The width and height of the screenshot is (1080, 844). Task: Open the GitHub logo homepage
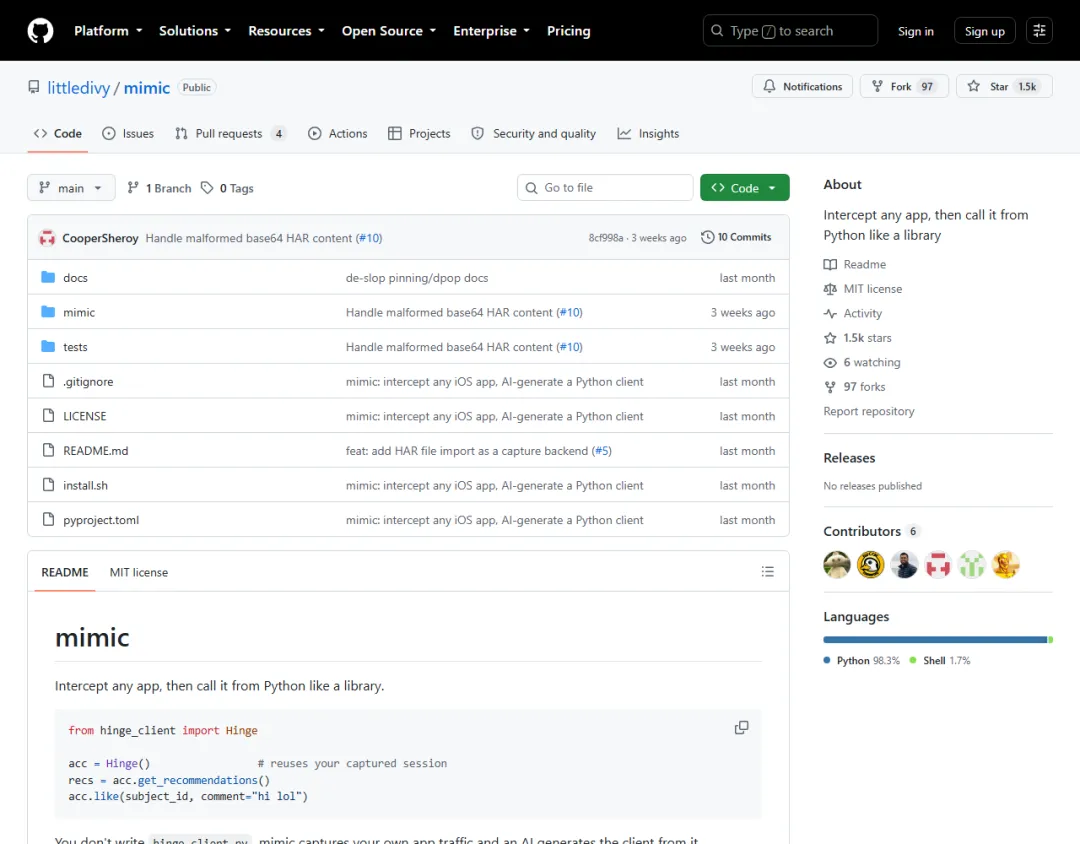(40, 31)
